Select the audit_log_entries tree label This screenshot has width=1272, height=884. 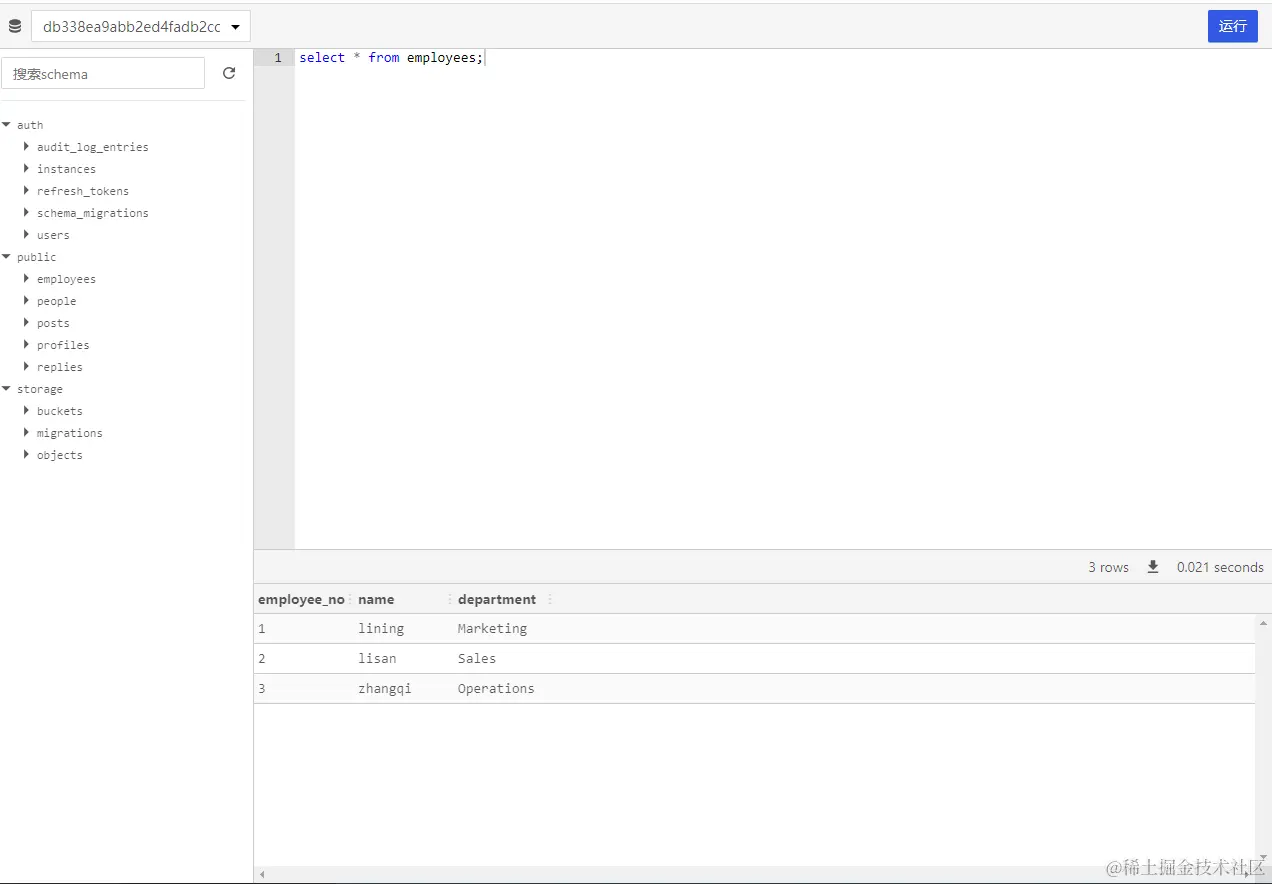[93, 147]
